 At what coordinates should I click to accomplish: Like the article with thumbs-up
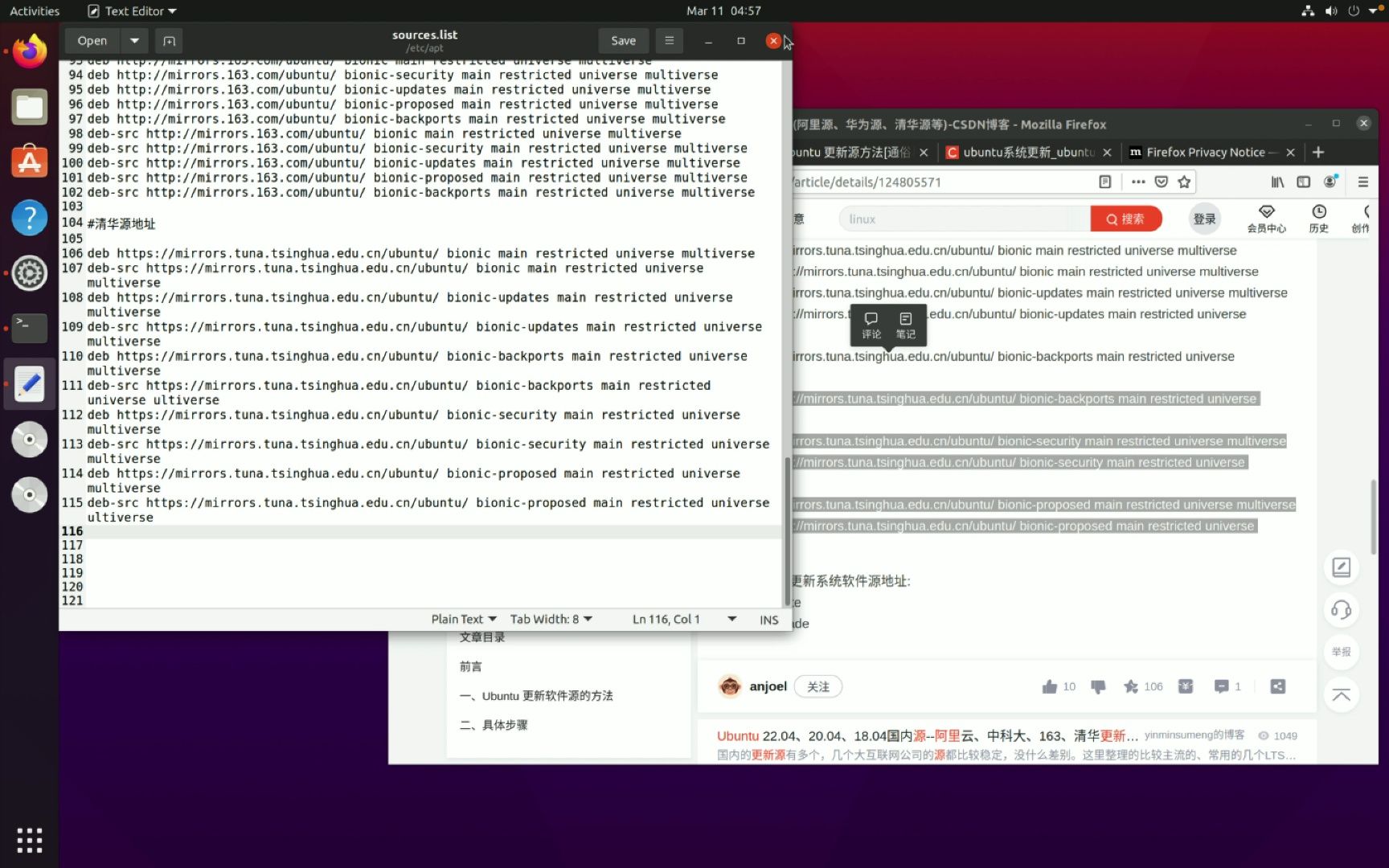1049,686
